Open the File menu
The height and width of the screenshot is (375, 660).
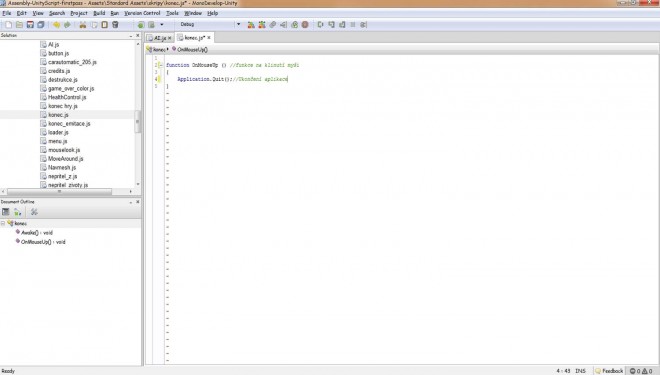point(7,13)
